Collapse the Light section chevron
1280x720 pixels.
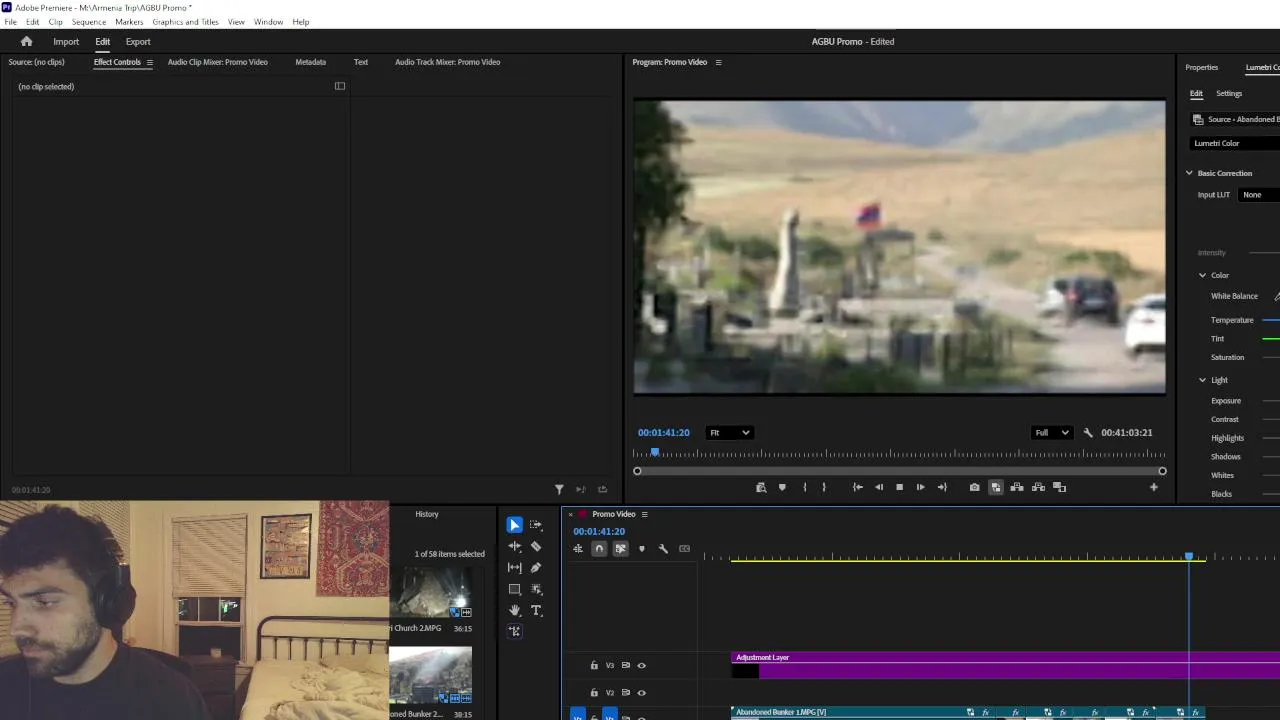1203,380
